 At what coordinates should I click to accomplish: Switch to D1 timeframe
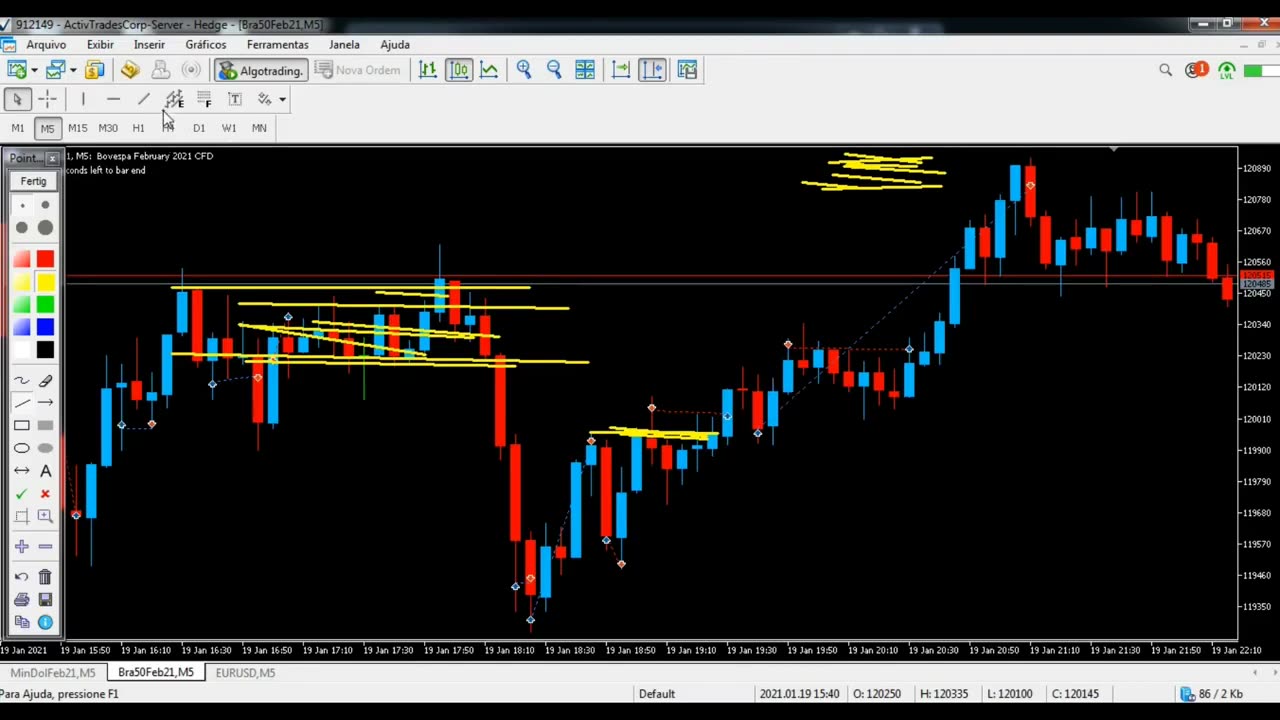point(199,128)
